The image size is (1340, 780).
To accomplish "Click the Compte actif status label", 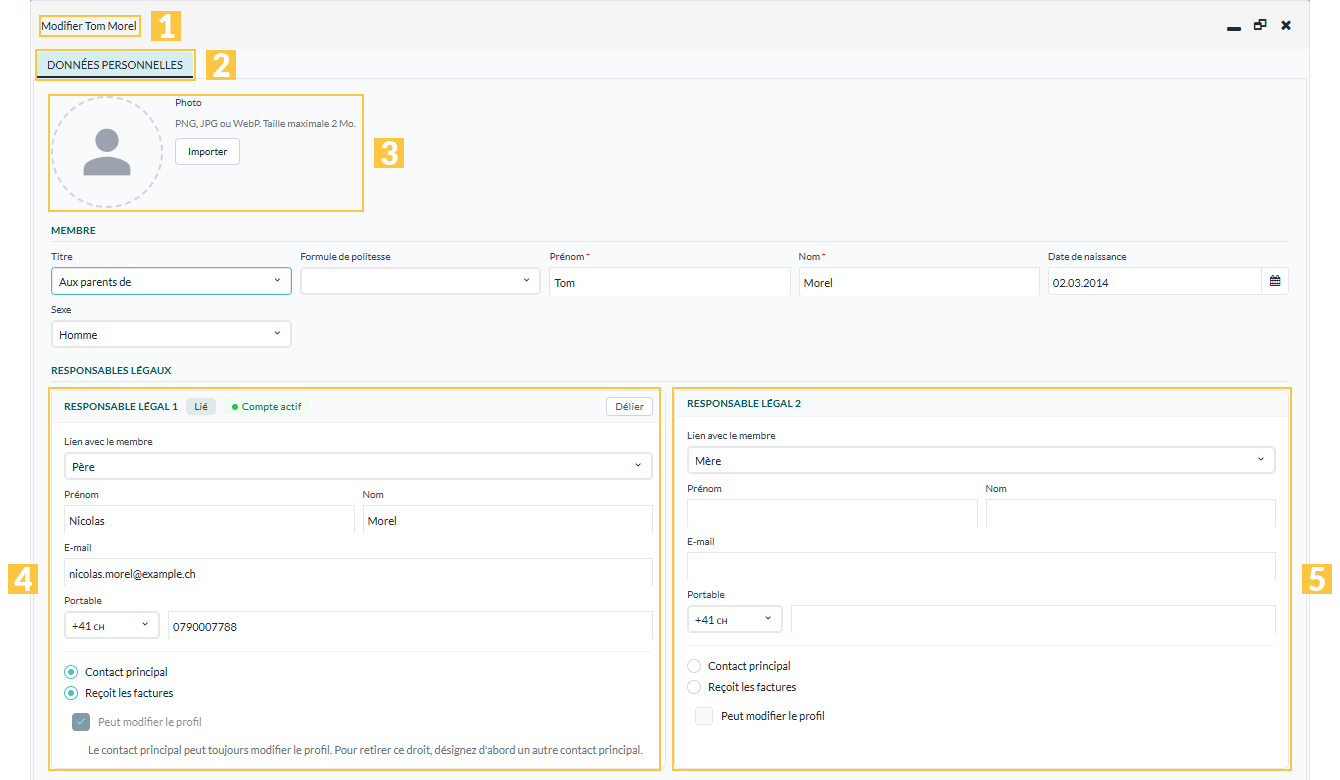I will click(x=266, y=407).
